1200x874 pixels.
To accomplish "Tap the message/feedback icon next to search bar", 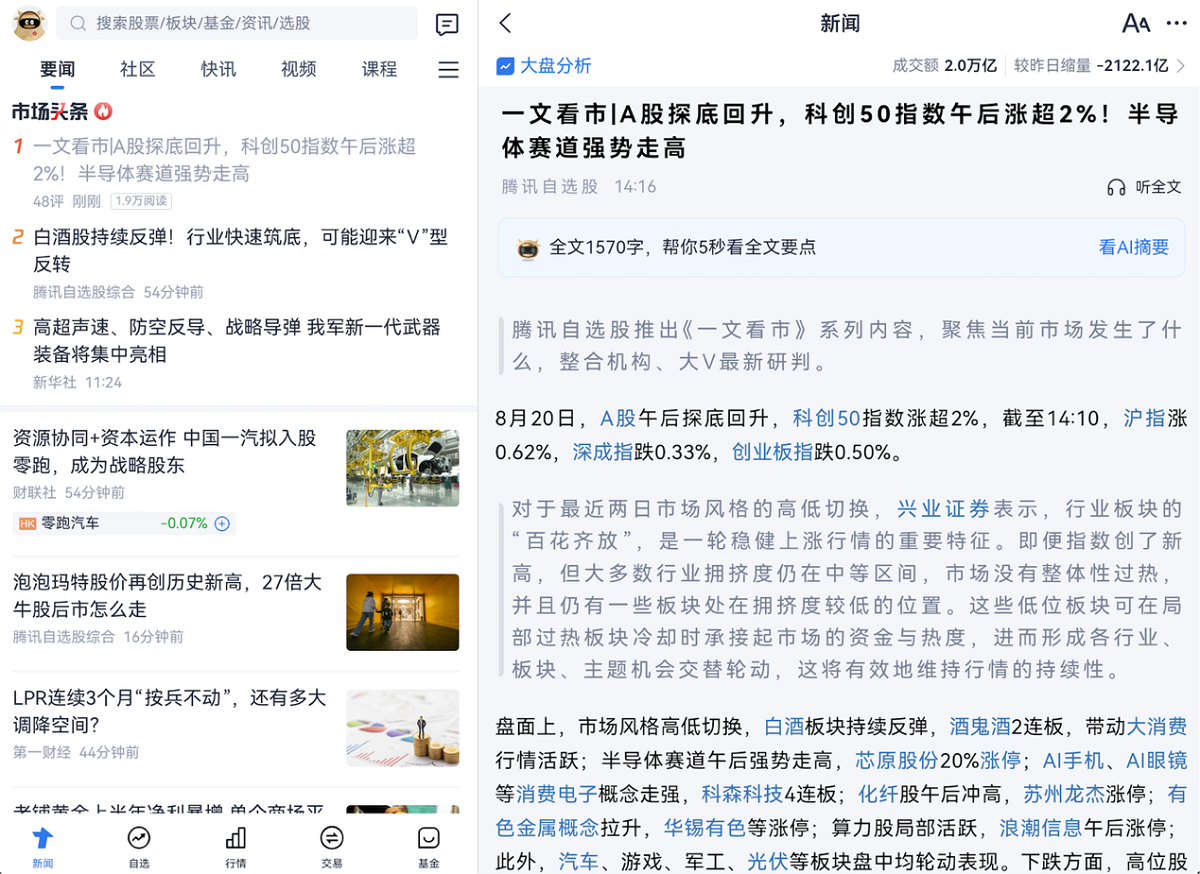I will pos(447,24).
